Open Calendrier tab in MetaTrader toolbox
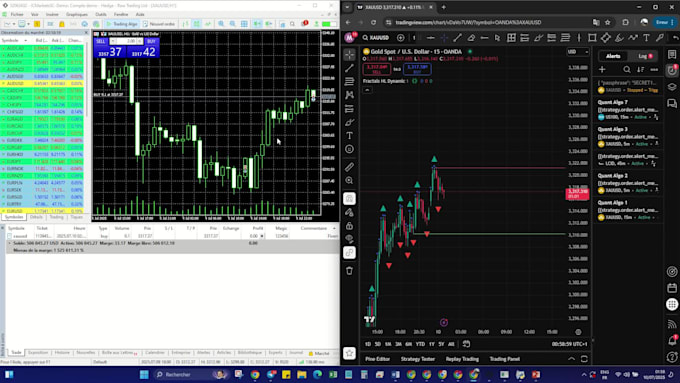The height and width of the screenshot is (383, 680). click(x=155, y=353)
